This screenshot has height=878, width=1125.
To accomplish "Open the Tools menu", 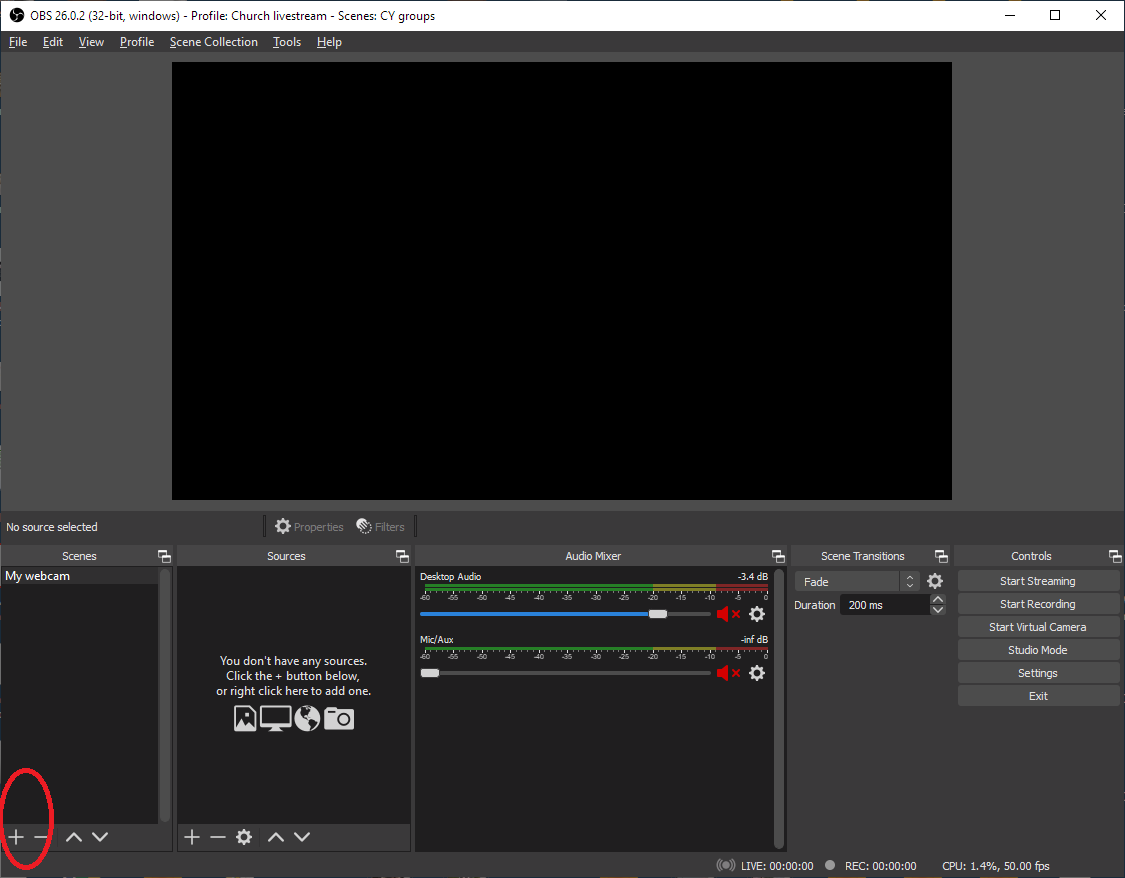I will point(287,42).
